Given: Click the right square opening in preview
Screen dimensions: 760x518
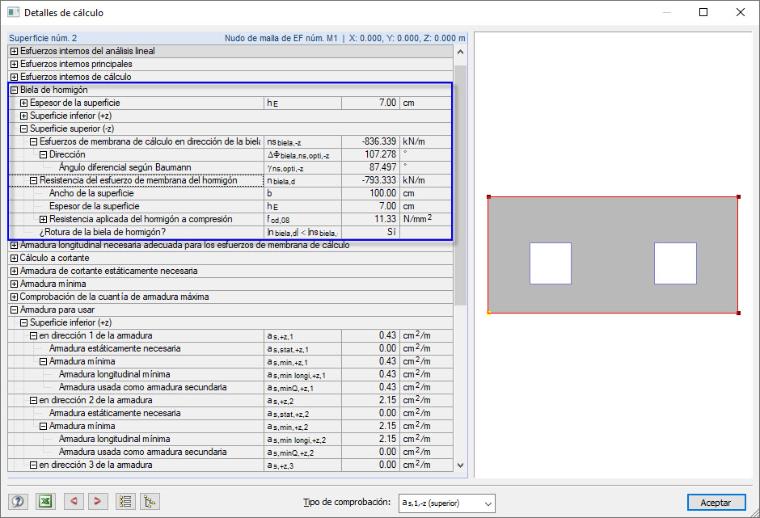Looking at the screenshot, I should coord(675,263).
